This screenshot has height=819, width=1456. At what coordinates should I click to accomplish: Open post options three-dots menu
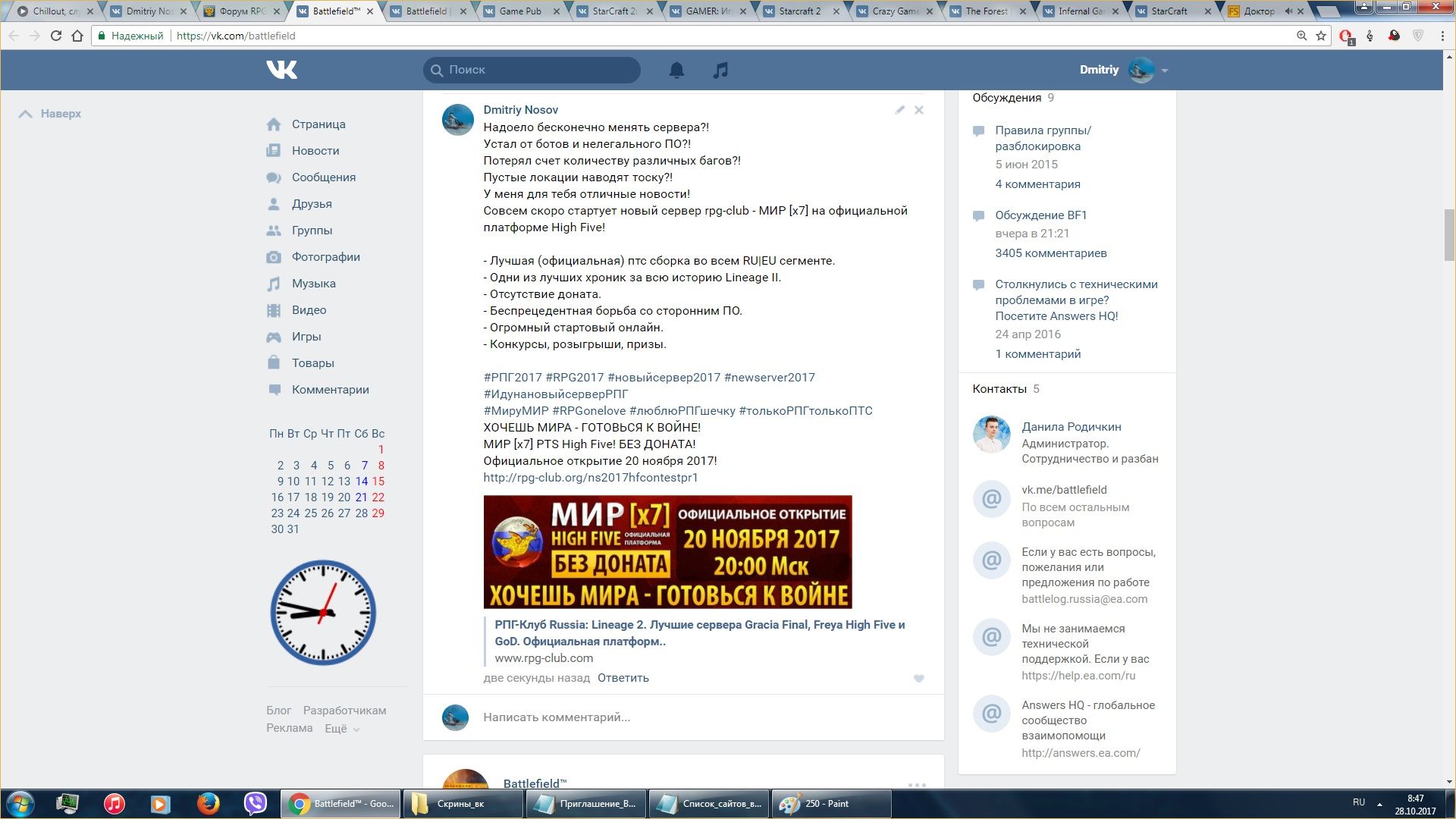tap(917, 784)
